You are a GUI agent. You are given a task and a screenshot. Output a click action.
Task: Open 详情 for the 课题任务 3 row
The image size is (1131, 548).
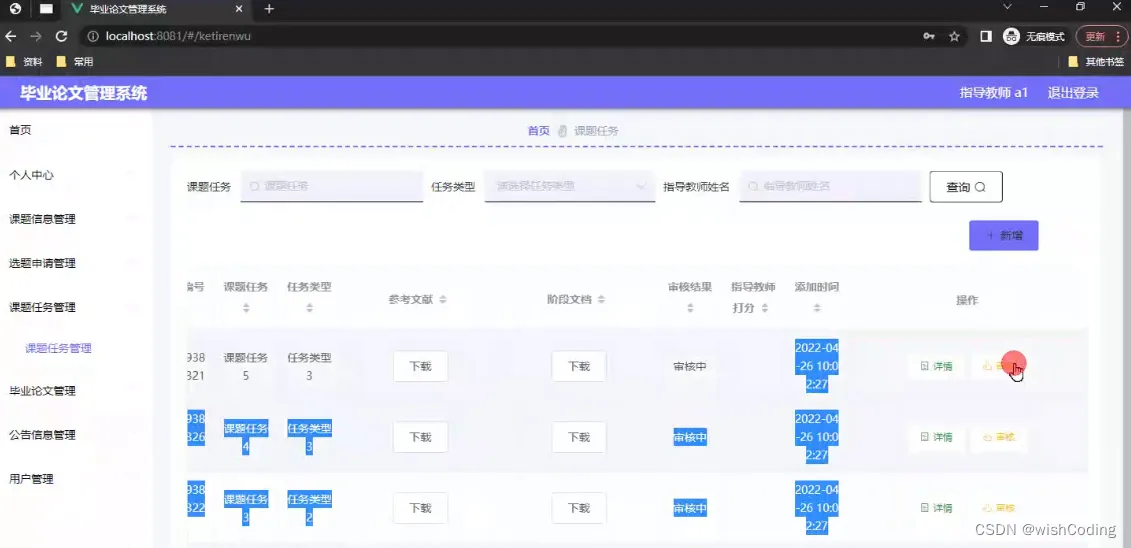tap(936, 508)
